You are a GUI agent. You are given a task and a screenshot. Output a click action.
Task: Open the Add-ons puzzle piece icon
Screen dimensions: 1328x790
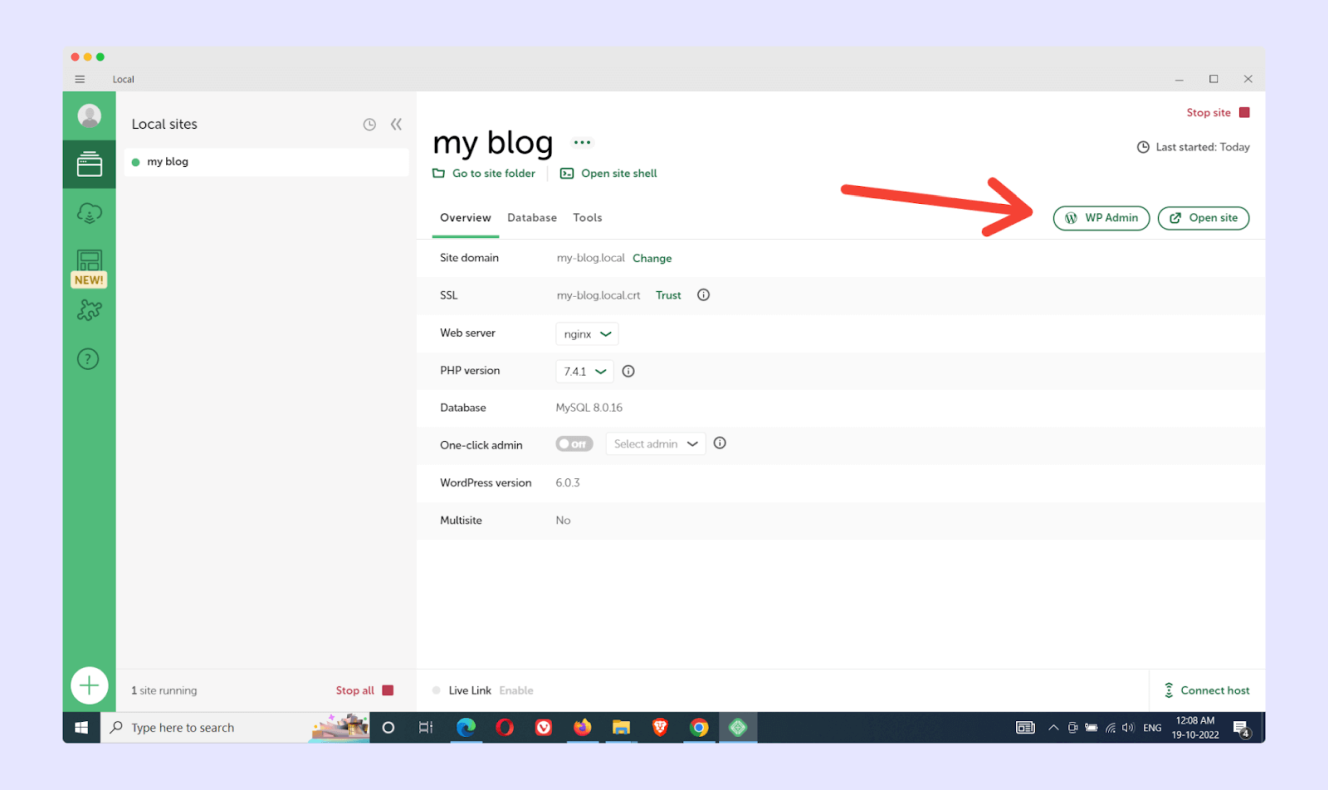[x=89, y=311]
